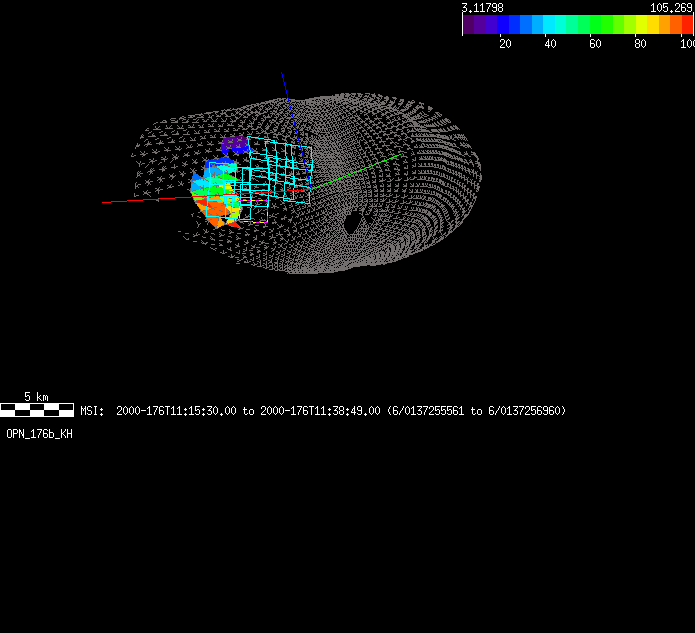Click the 20 tick label on legend

[x=505, y=43]
